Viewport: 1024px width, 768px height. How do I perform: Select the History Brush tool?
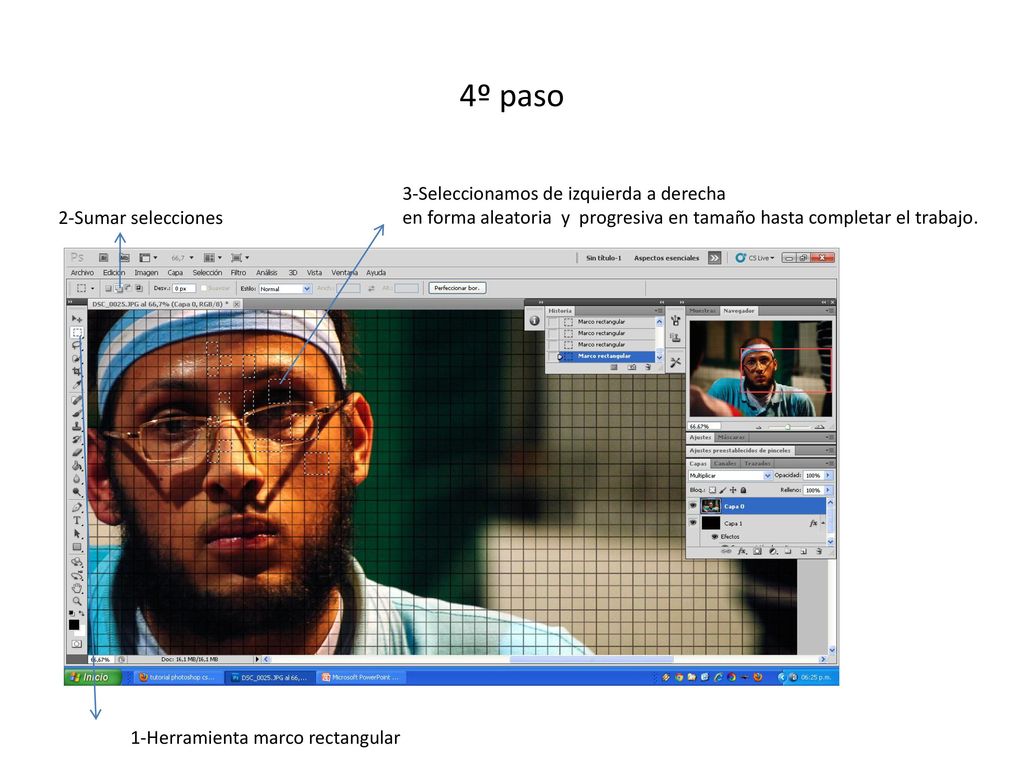(x=76, y=439)
